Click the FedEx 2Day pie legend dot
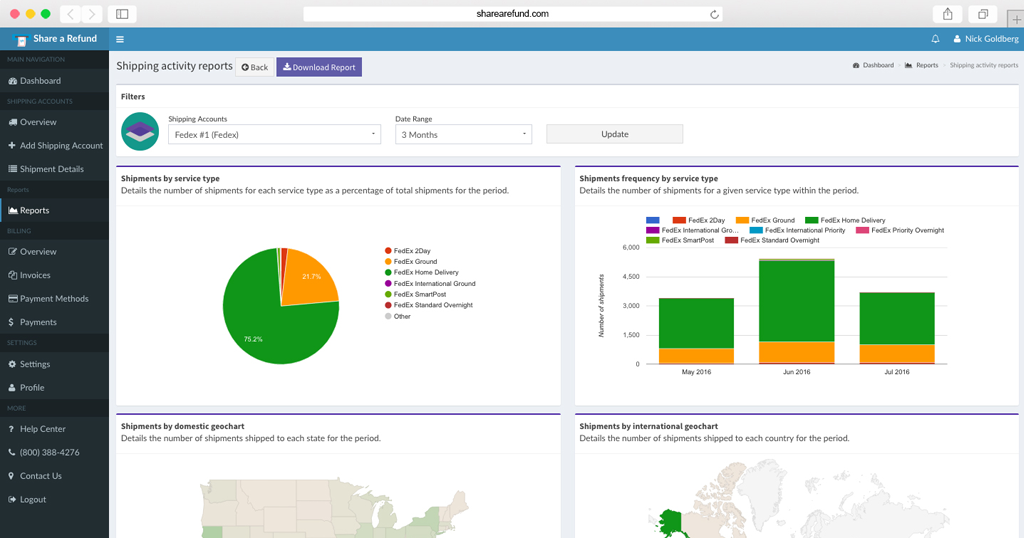This screenshot has height=538, width=1024. 388,251
